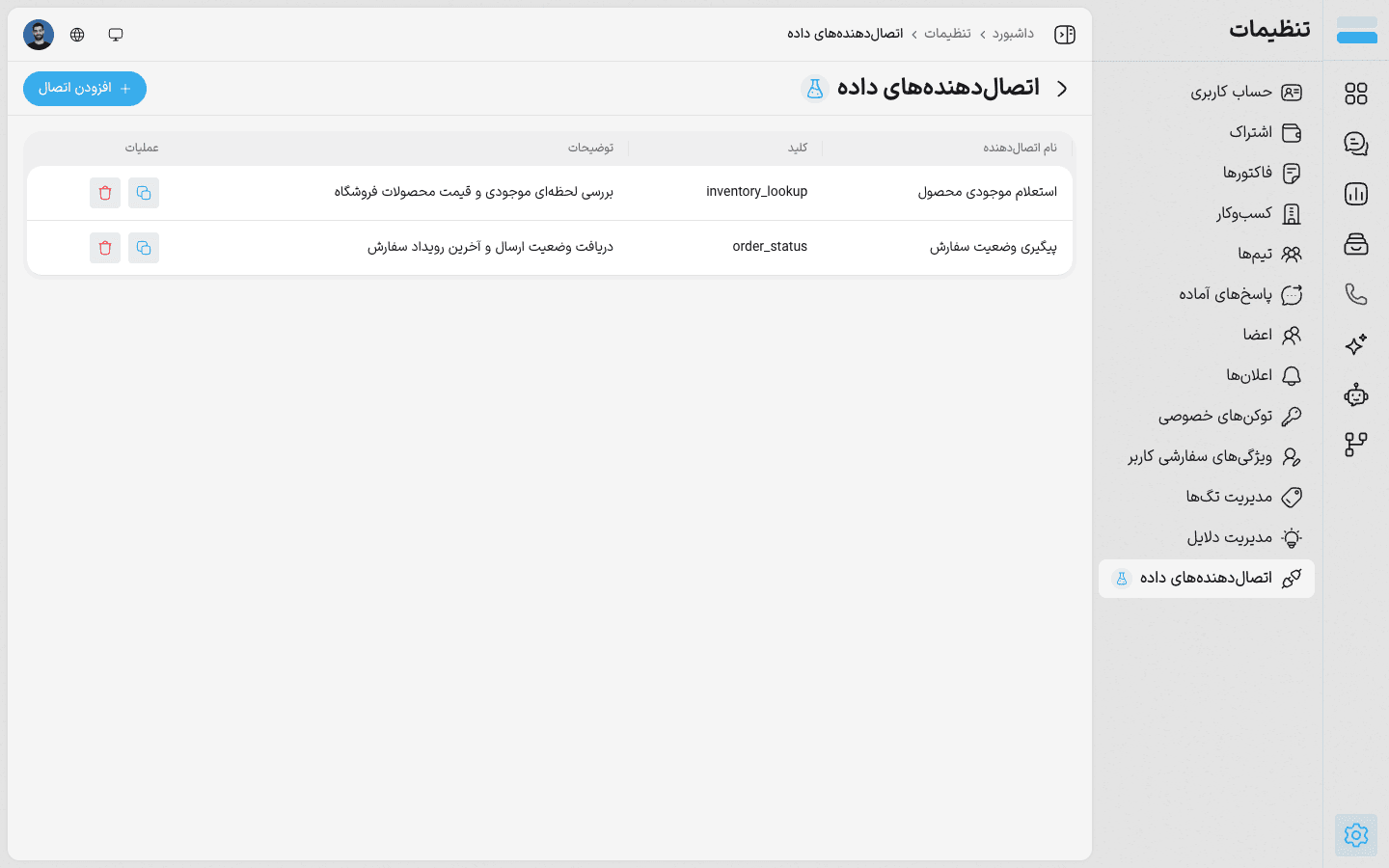Open the reports bar chart icon

point(1356,194)
